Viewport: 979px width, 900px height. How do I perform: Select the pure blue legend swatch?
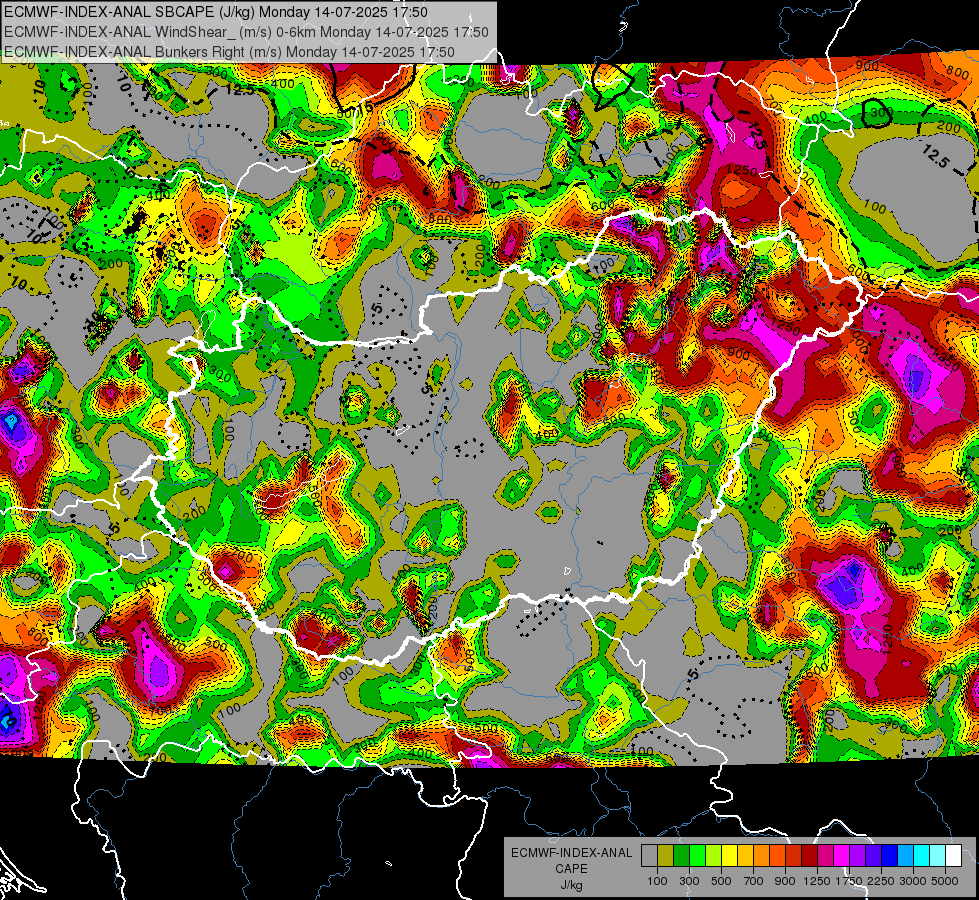[890, 856]
